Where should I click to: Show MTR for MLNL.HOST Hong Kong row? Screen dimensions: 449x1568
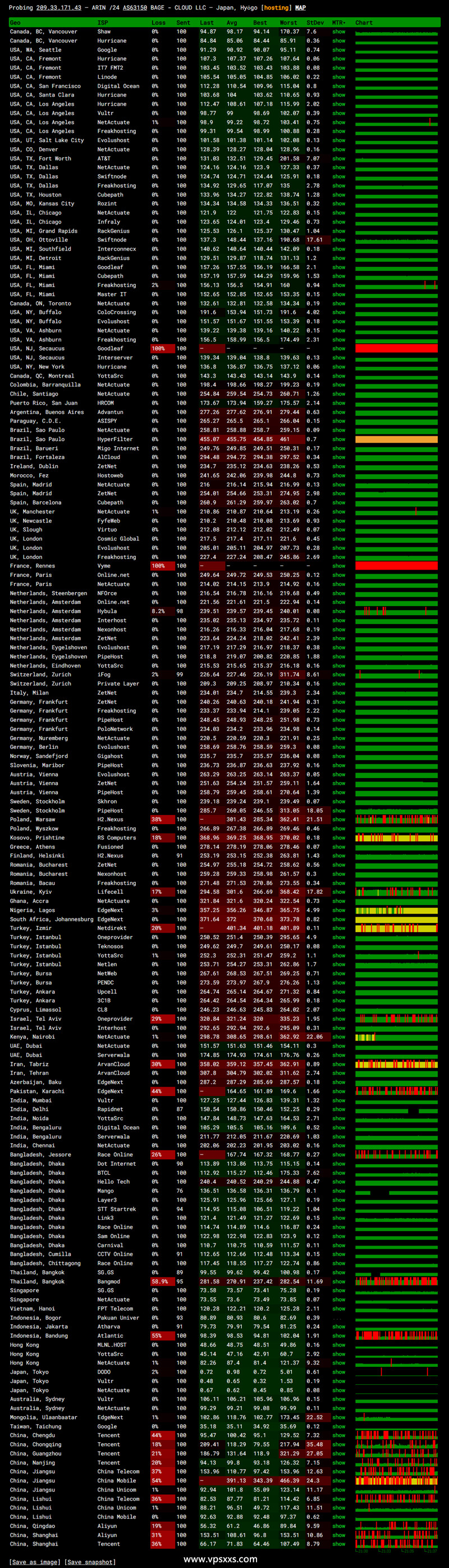point(338,1344)
